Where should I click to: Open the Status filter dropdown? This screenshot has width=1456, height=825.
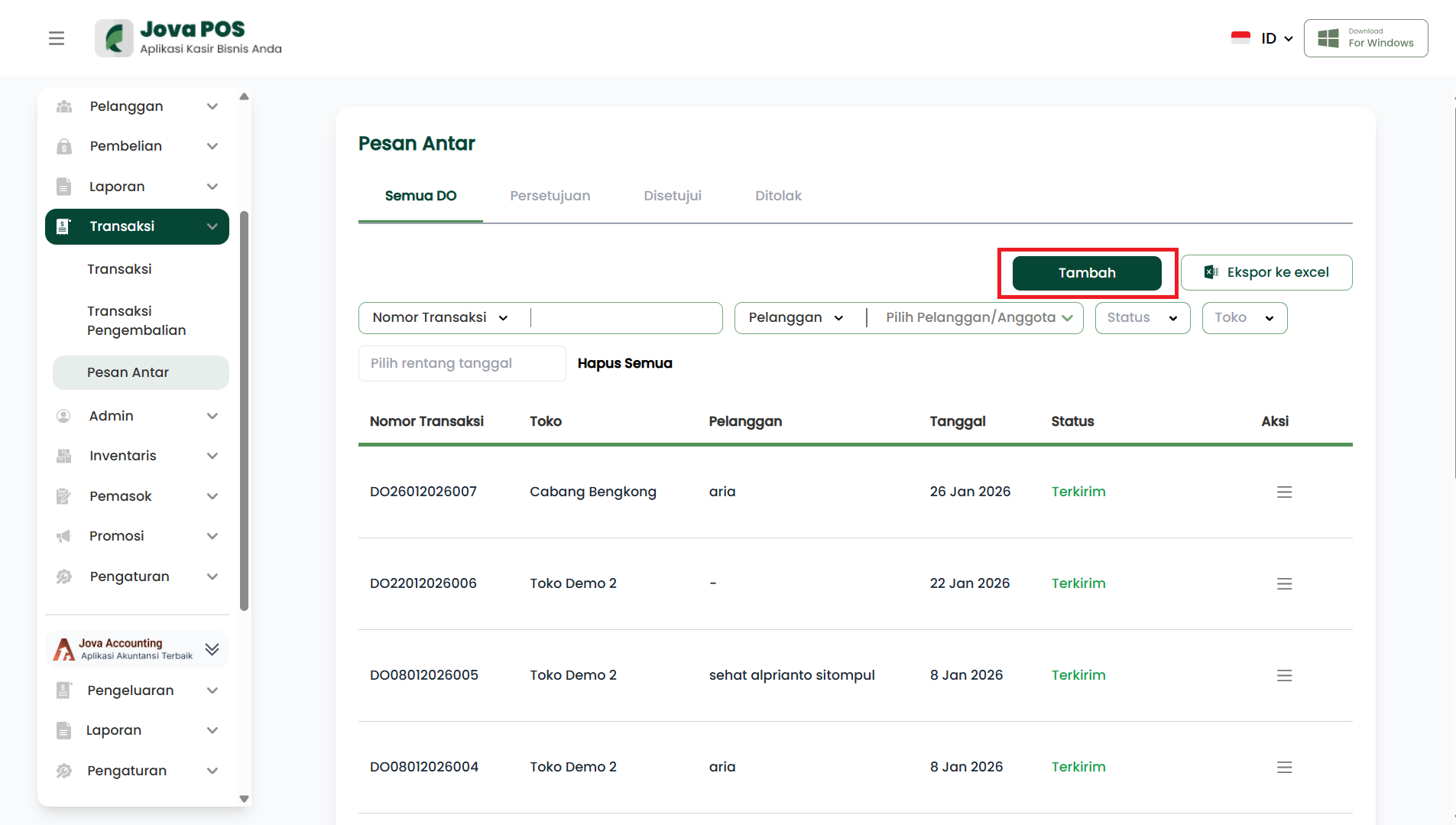point(1142,318)
